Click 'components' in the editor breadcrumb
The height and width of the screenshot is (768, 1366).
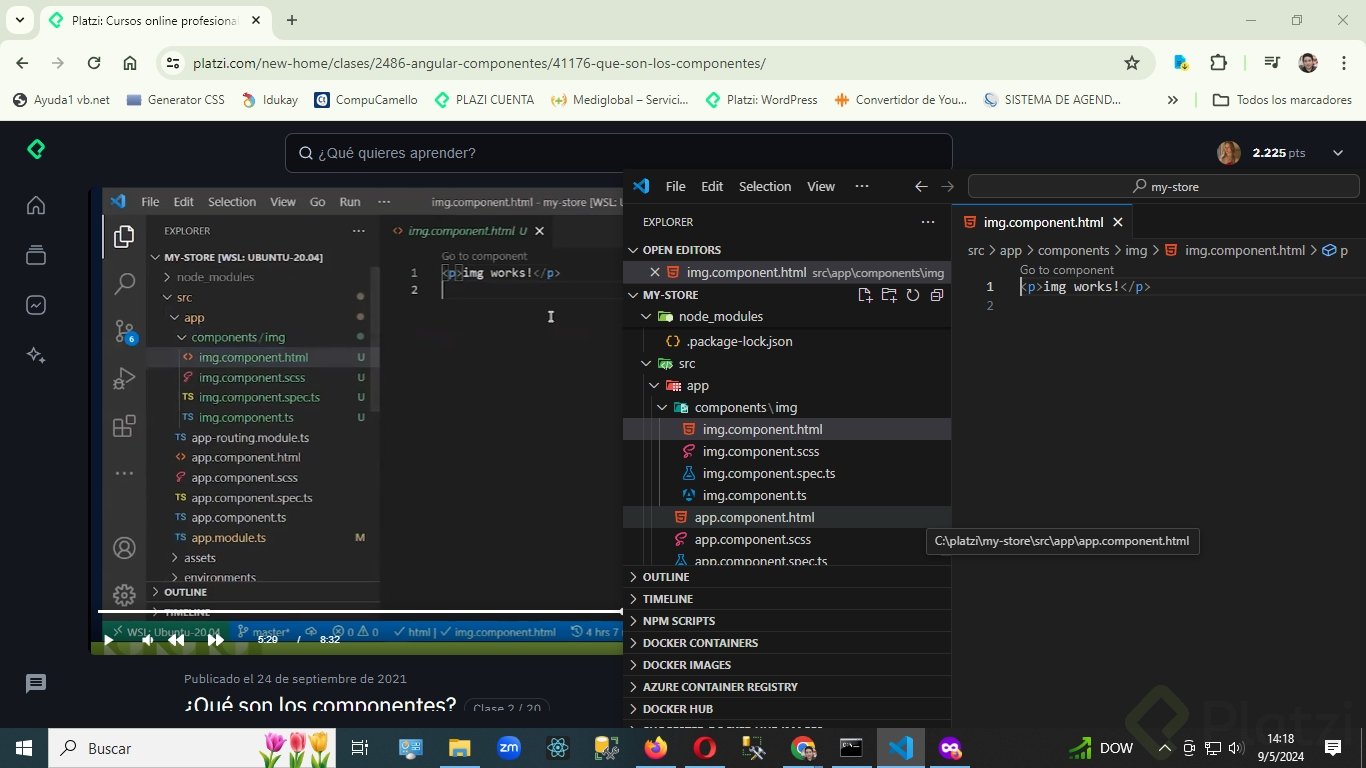(1073, 250)
